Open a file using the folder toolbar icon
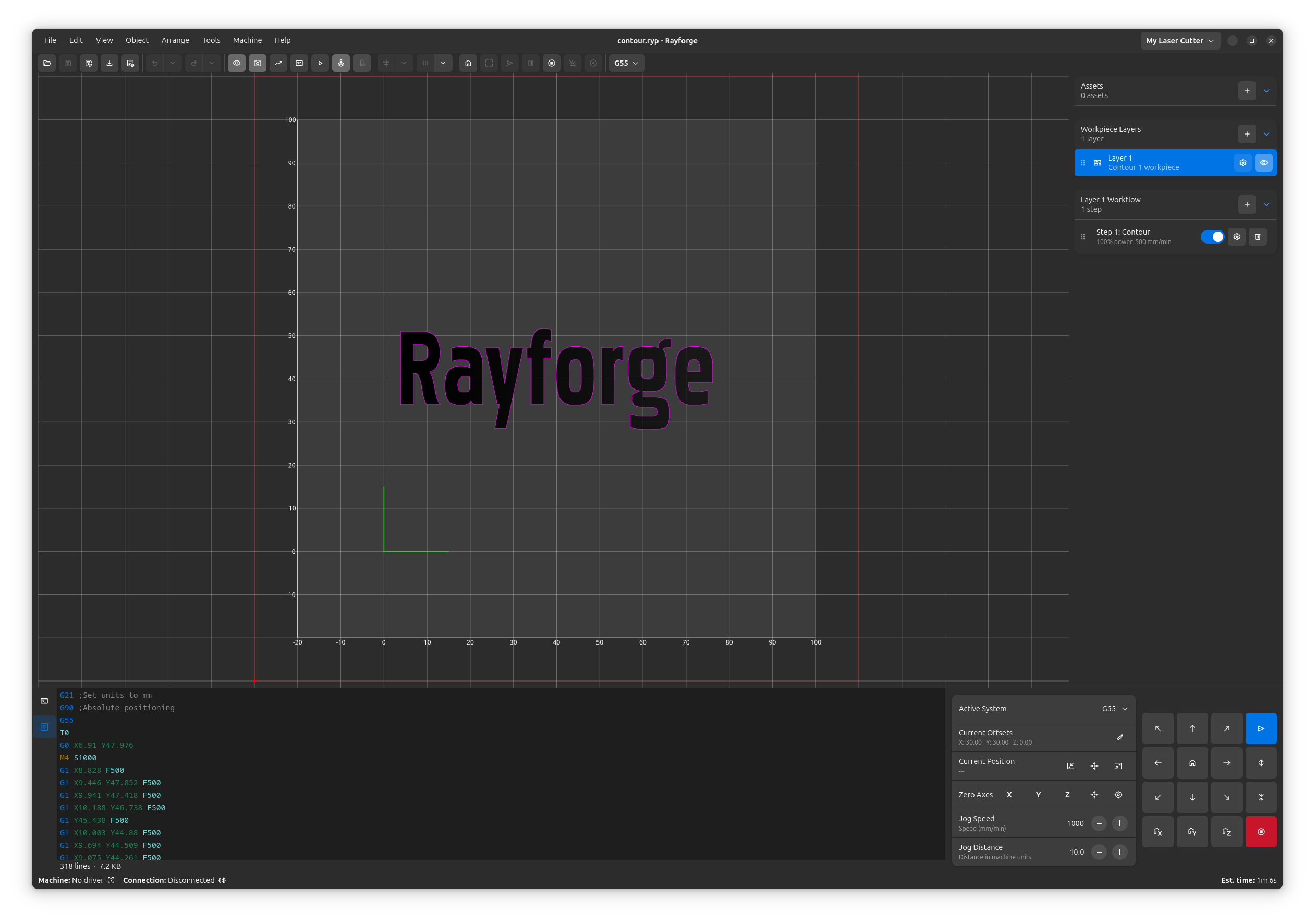1315x924 pixels. pos(46,63)
